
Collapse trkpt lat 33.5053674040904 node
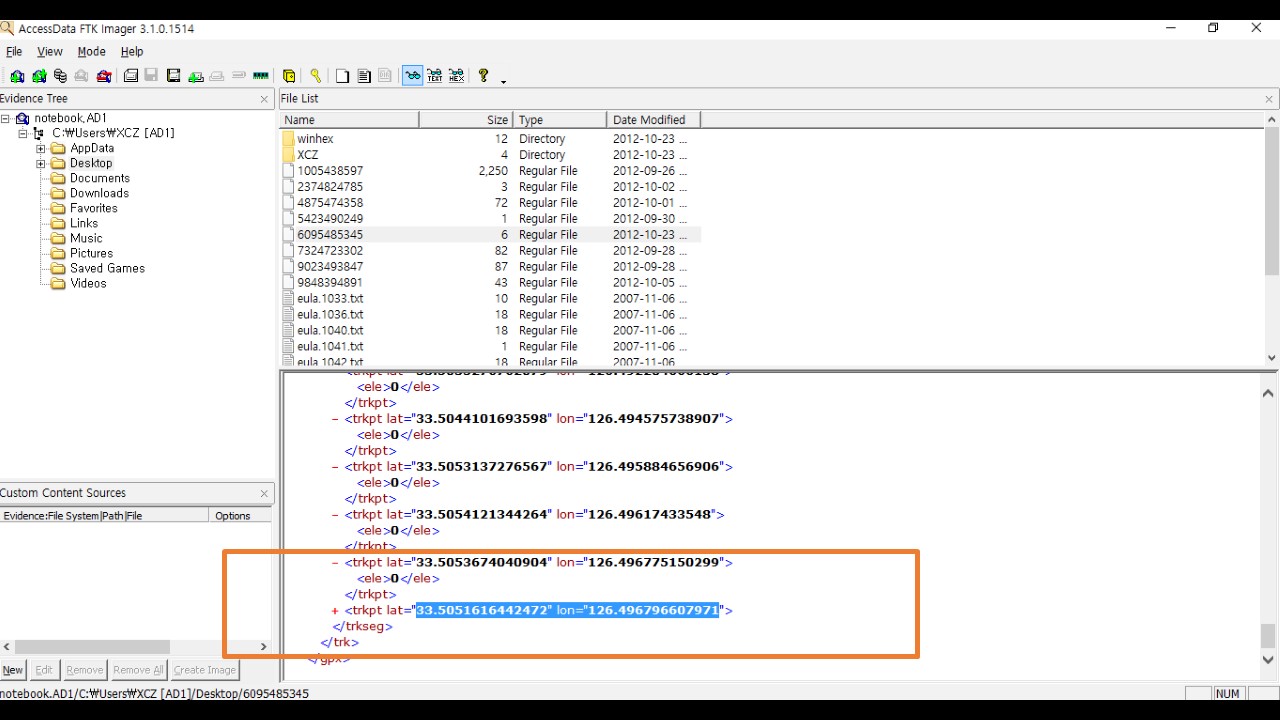(335, 563)
